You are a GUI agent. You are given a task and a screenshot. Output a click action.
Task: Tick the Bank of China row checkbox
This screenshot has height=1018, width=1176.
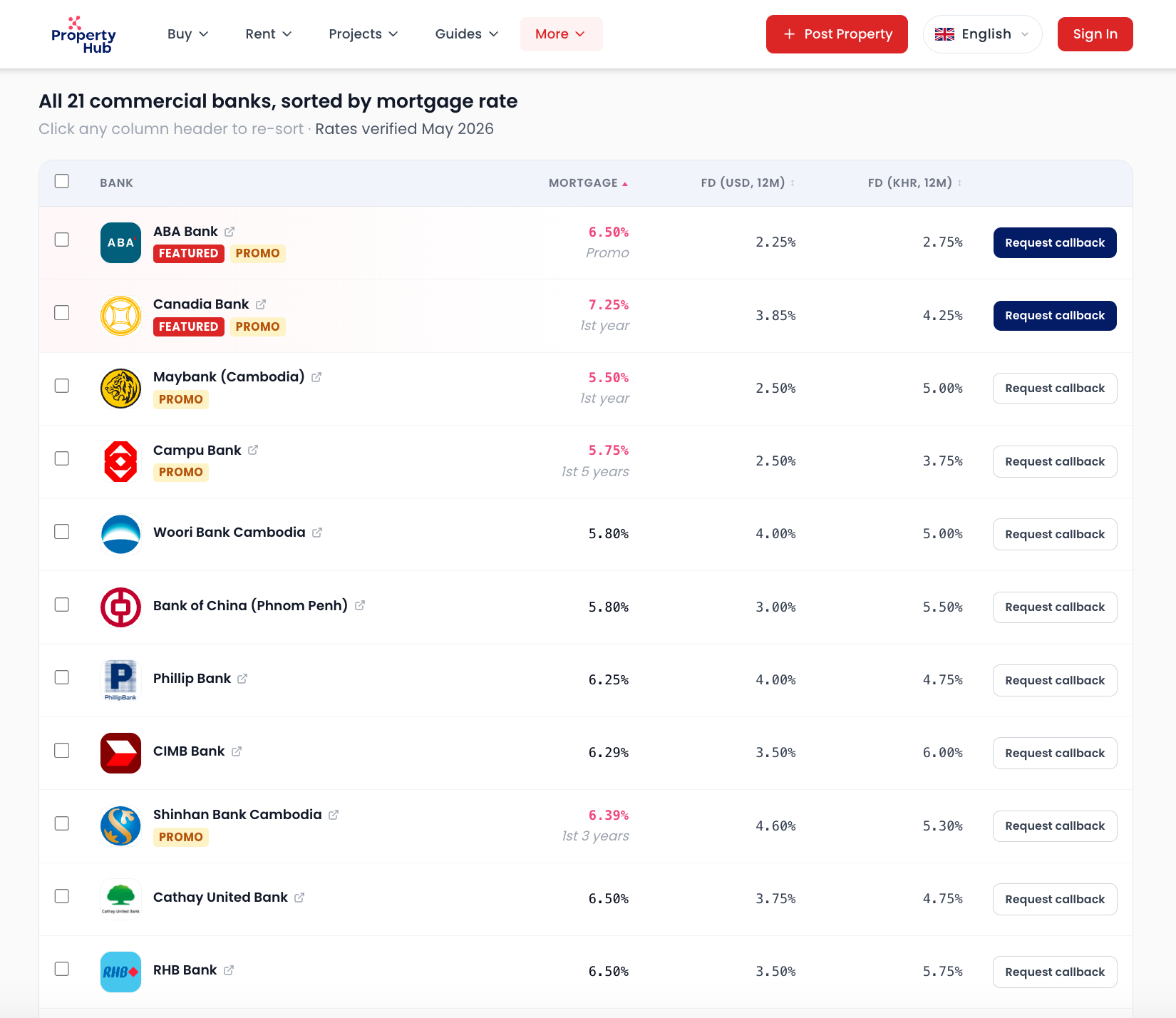tap(62, 605)
